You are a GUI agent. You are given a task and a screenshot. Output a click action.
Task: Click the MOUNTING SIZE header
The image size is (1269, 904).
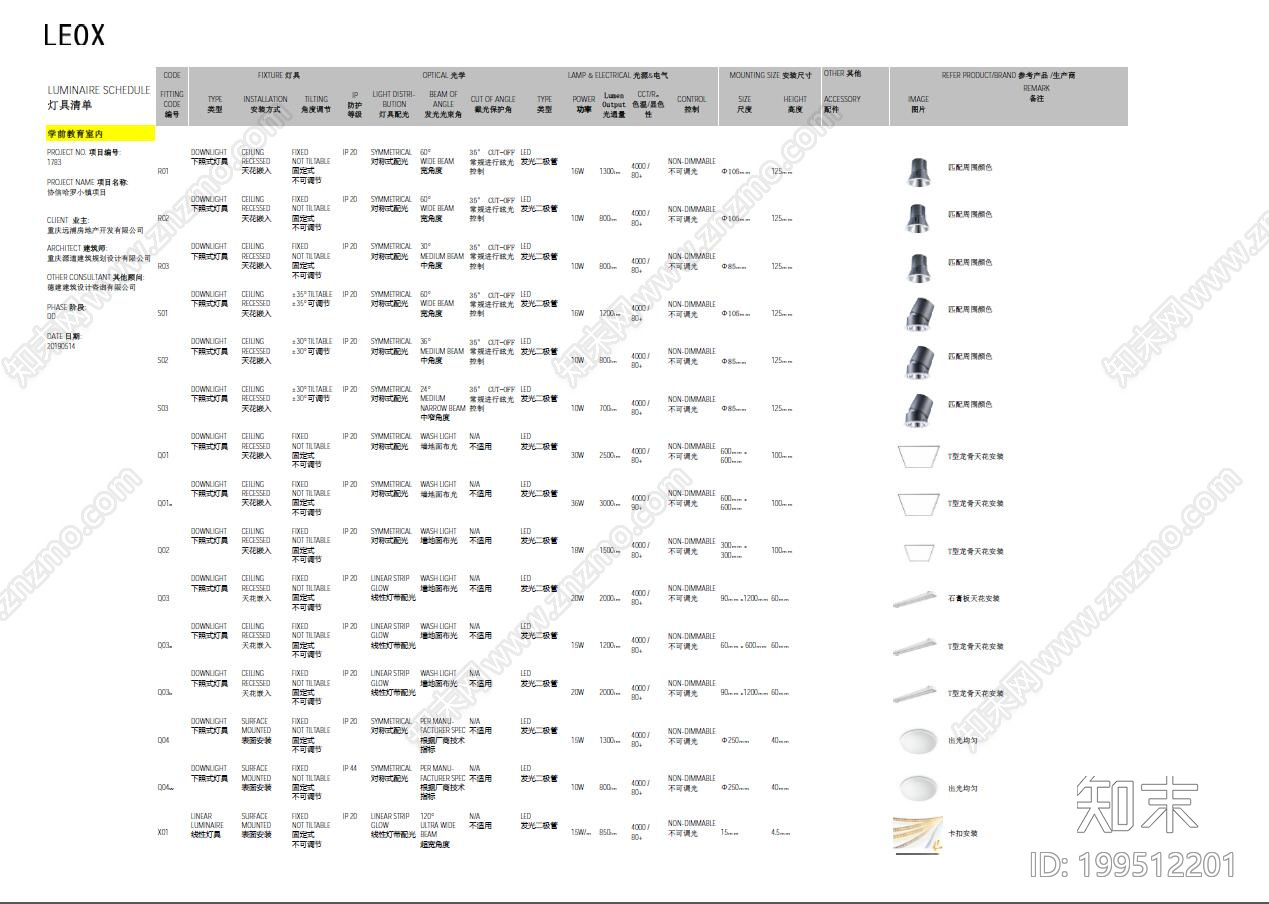tap(769, 75)
